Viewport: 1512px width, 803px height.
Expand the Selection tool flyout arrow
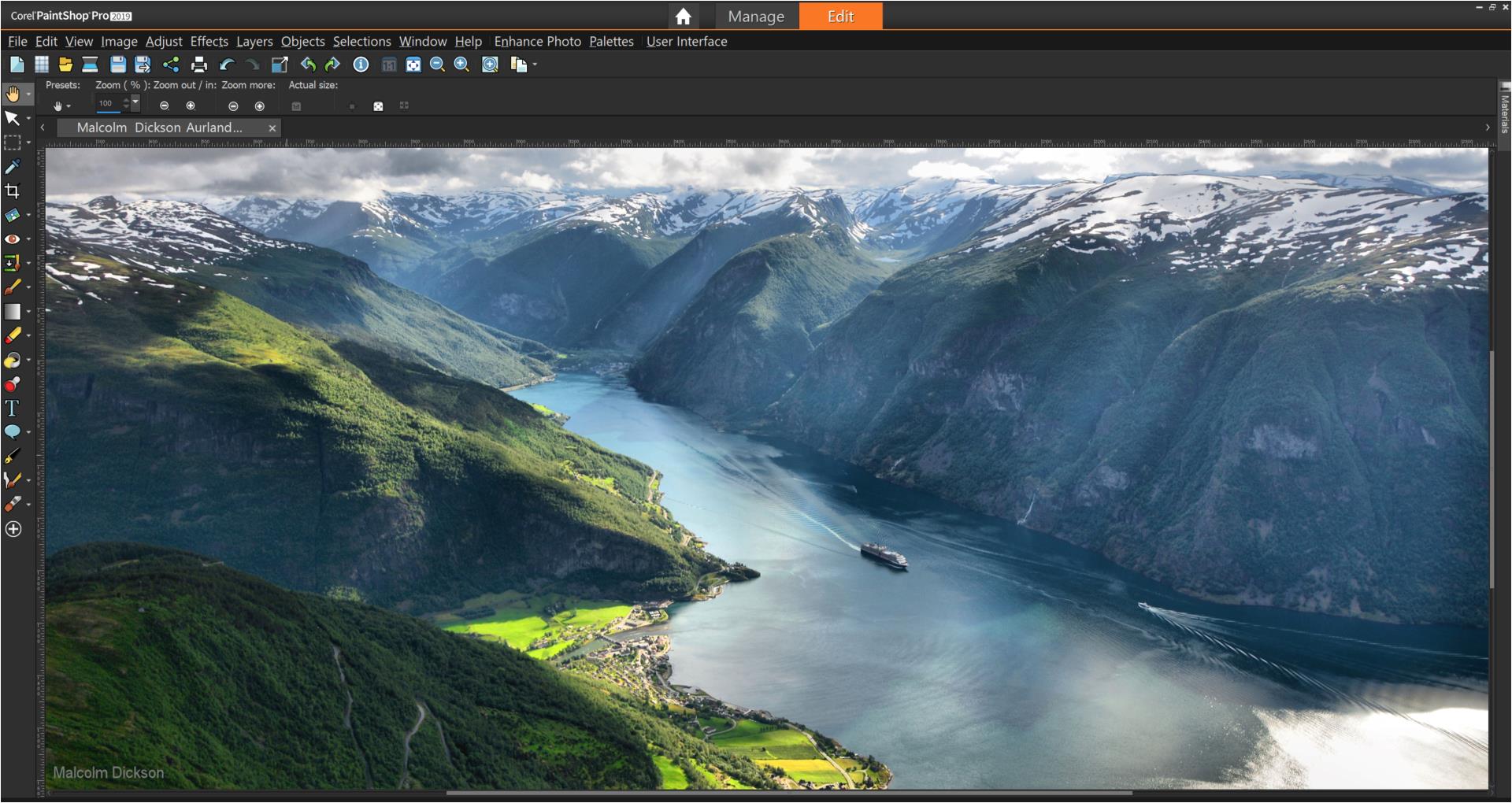tap(28, 143)
